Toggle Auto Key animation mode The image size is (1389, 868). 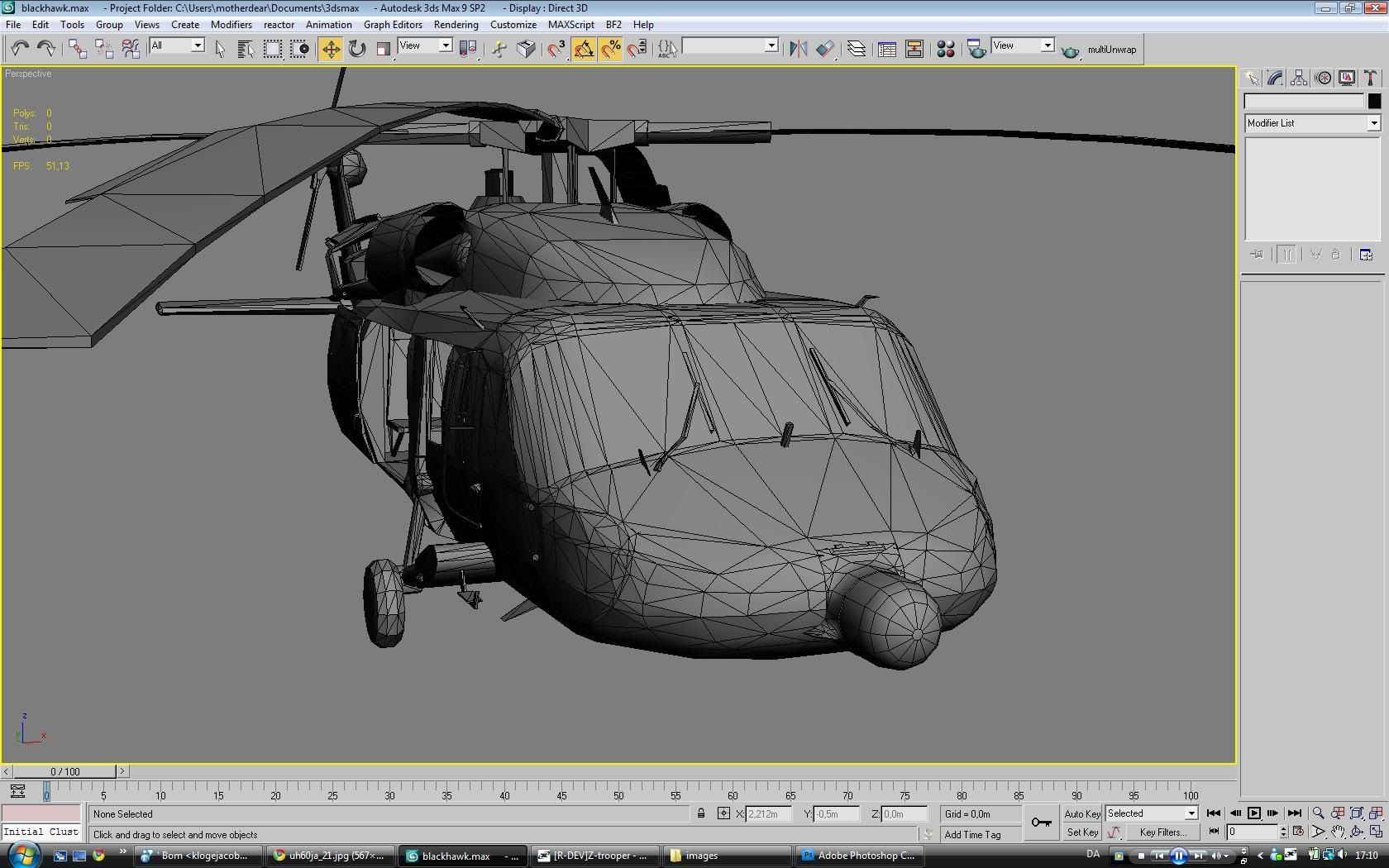(1081, 814)
